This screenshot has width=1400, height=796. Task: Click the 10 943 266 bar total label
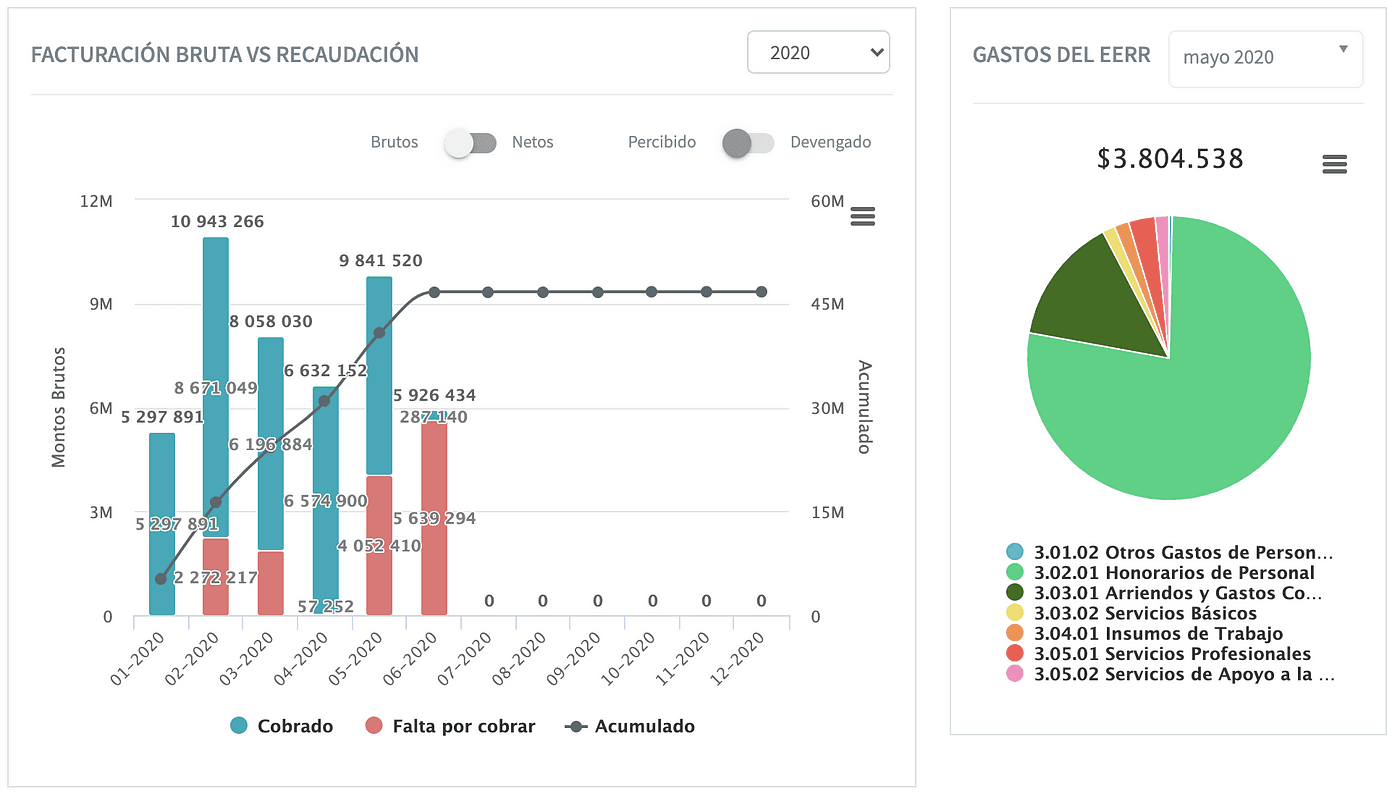coord(217,222)
